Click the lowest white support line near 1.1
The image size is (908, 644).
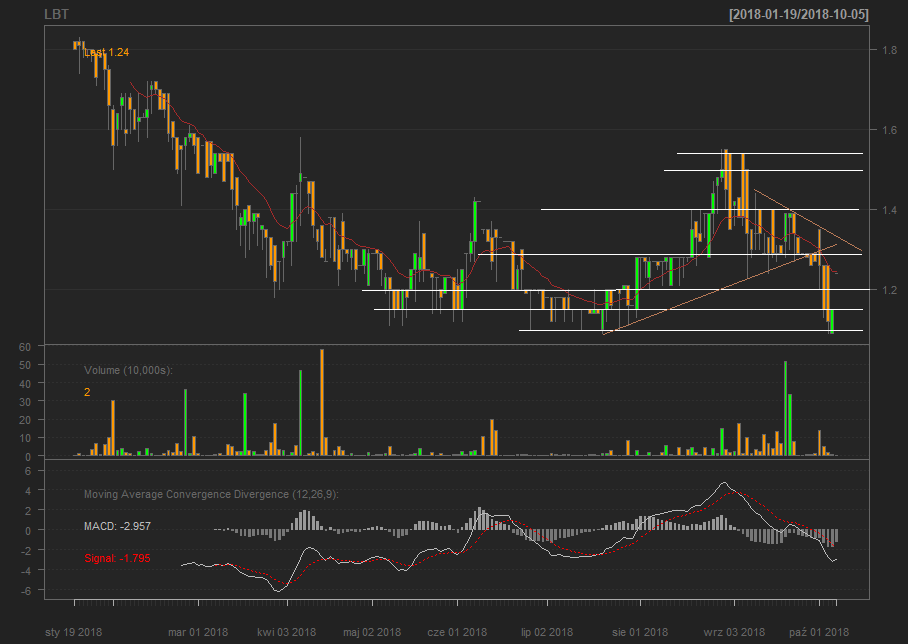[691, 331]
